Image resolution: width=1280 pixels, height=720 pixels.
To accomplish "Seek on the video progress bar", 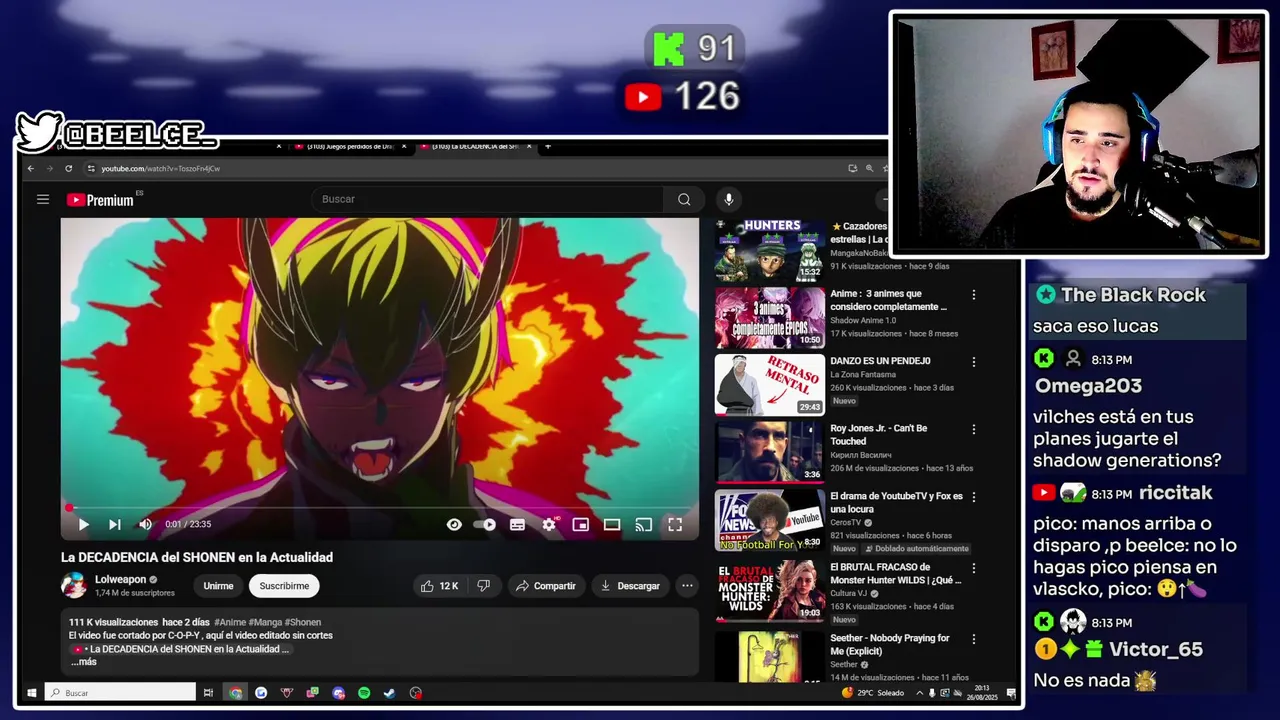I will 380,508.
